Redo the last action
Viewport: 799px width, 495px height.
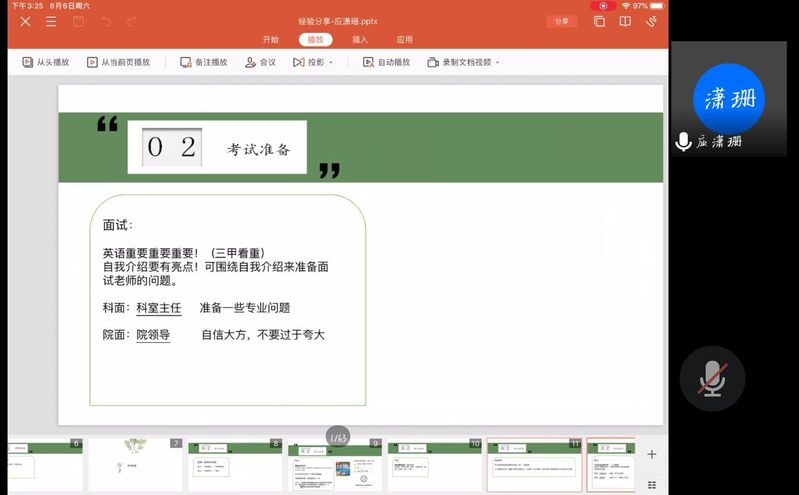coord(132,21)
